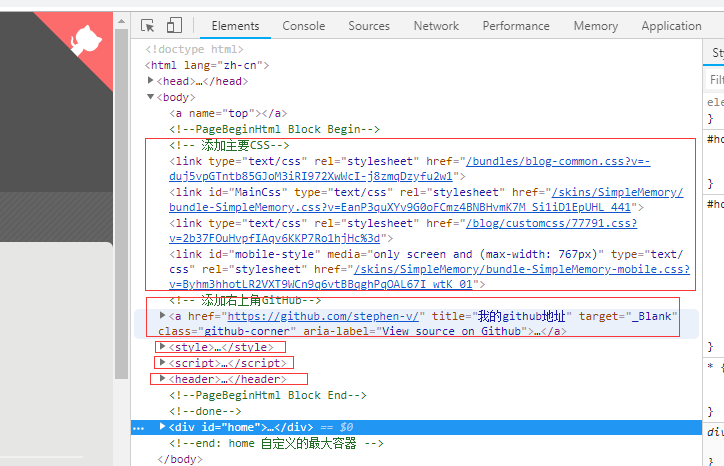Select the closing body tag
Viewport: 724px width, 466px height.
[x=180, y=460]
